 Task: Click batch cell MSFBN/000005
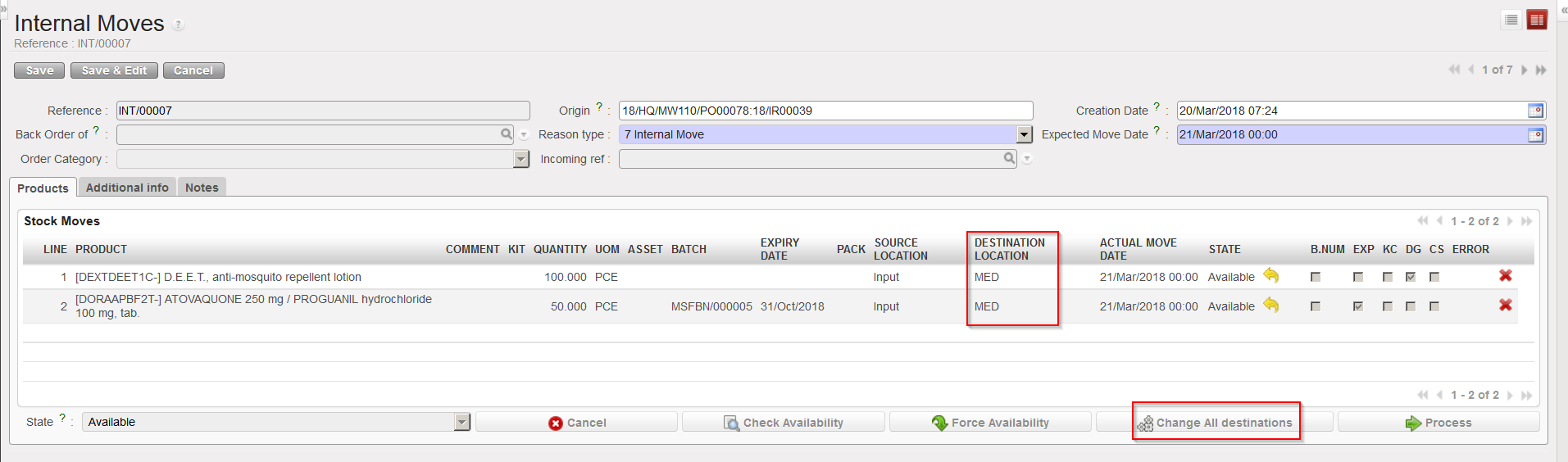[711, 306]
